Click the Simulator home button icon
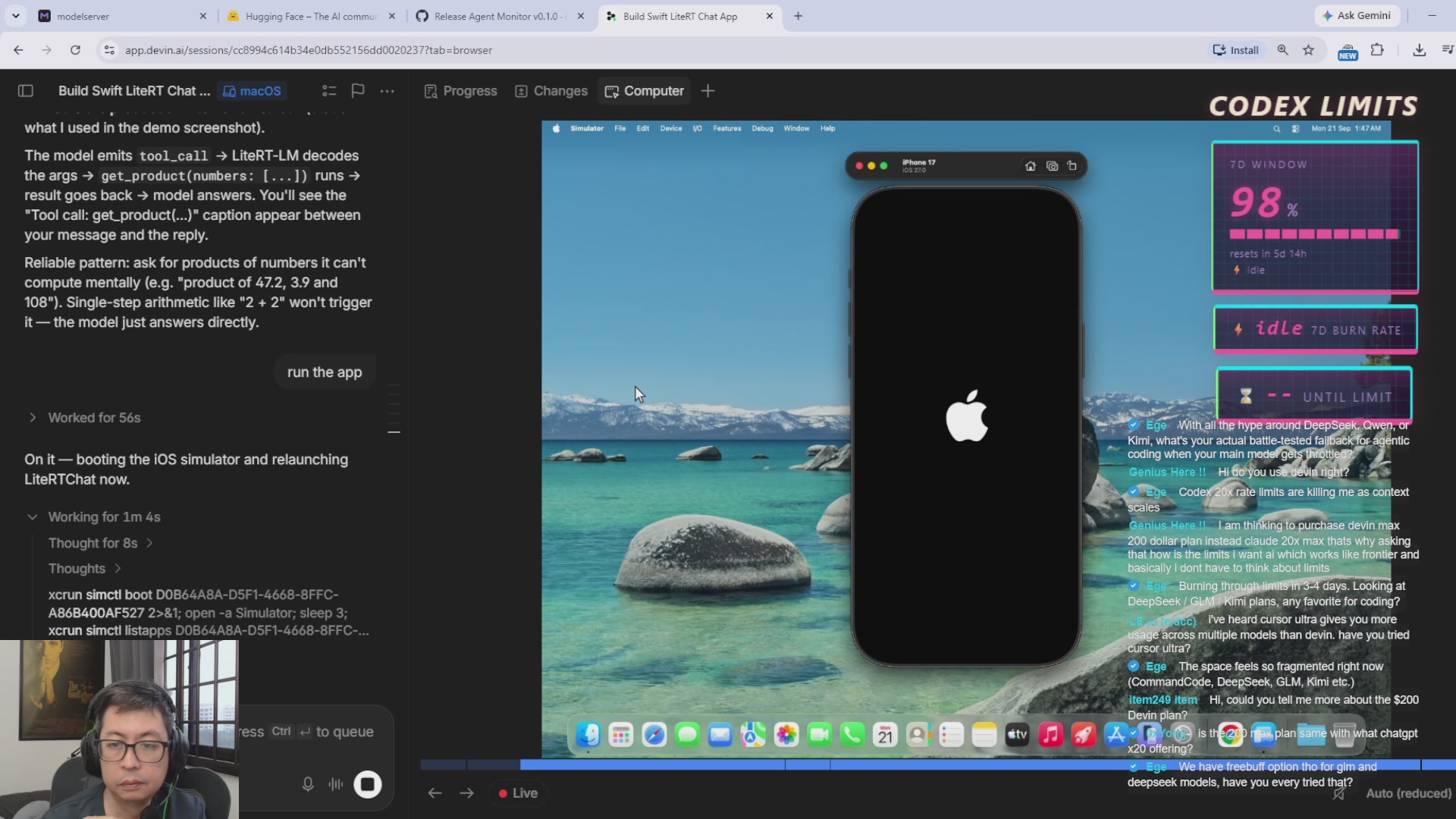Image resolution: width=1456 pixels, height=819 pixels. tap(1031, 166)
